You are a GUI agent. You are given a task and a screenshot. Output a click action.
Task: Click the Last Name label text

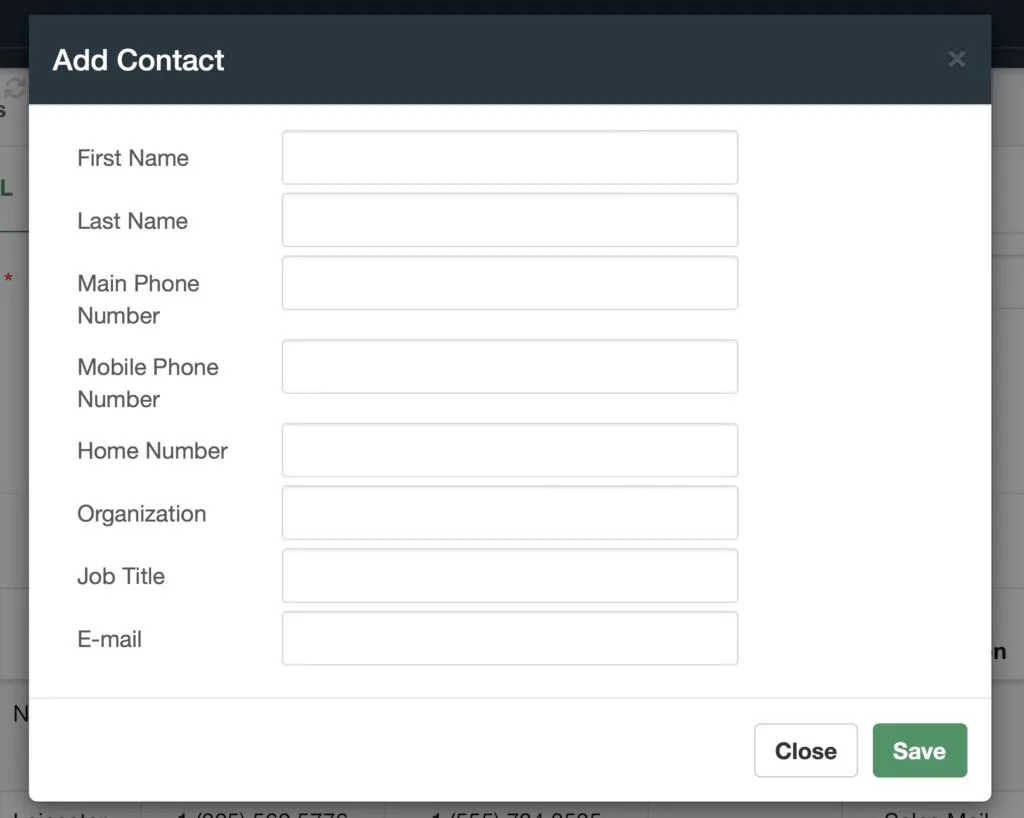point(133,221)
